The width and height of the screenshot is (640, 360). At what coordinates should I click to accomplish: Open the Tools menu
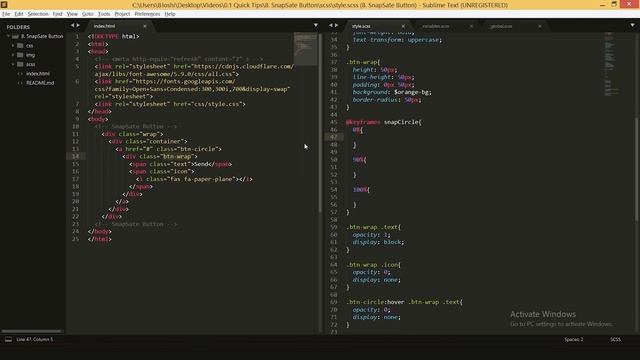tap(104, 14)
